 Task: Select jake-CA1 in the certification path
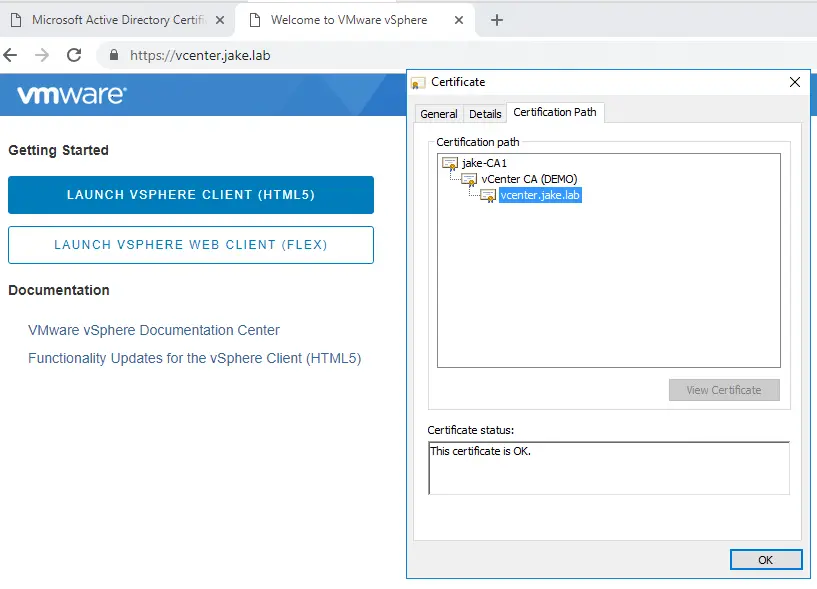click(x=484, y=163)
